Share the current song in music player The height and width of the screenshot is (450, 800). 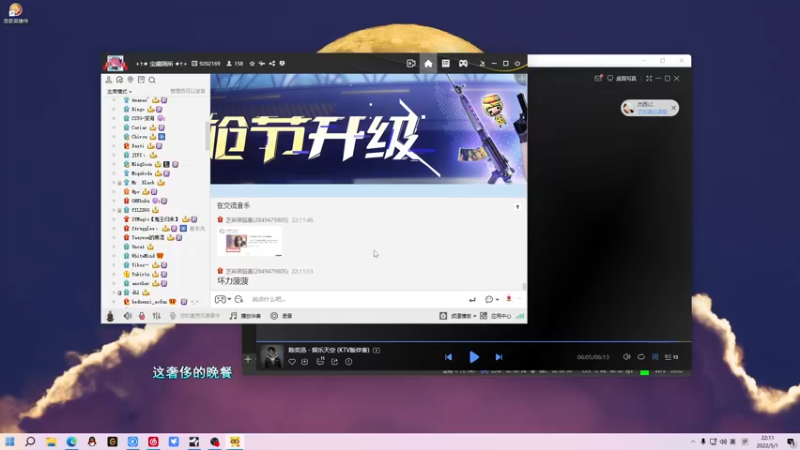[x=334, y=362]
